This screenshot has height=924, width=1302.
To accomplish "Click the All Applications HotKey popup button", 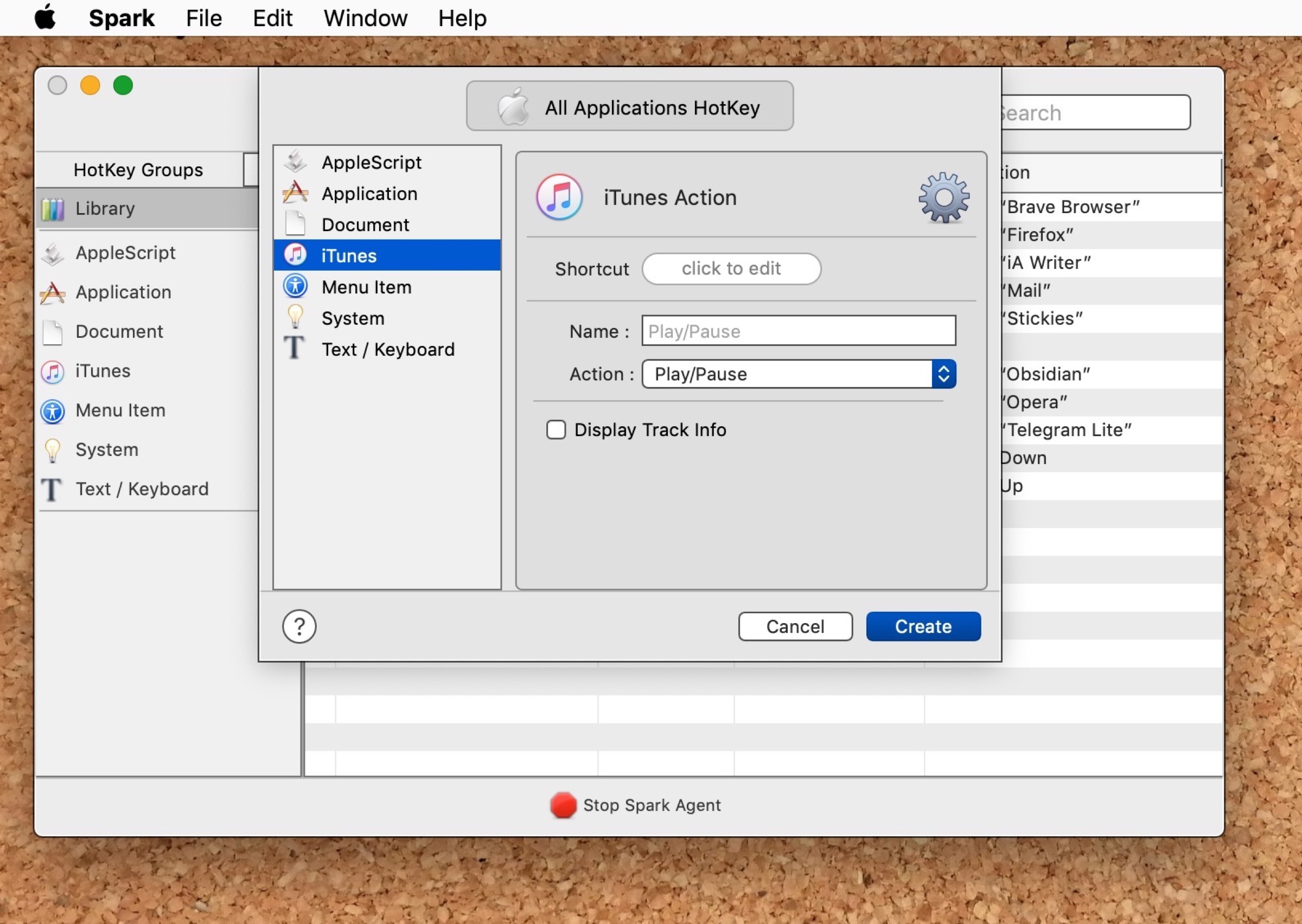I will coord(629,107).
